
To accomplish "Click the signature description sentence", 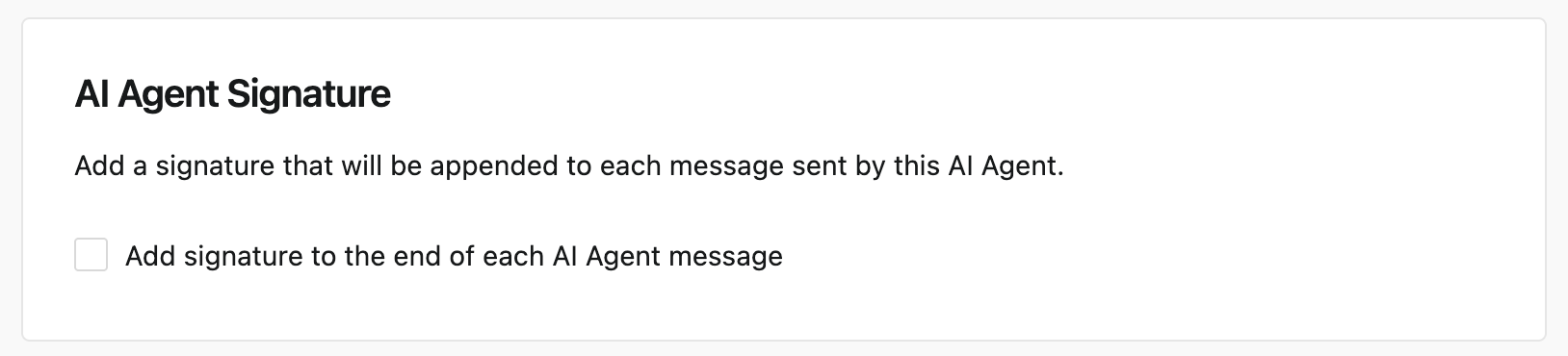I will 569,166.
